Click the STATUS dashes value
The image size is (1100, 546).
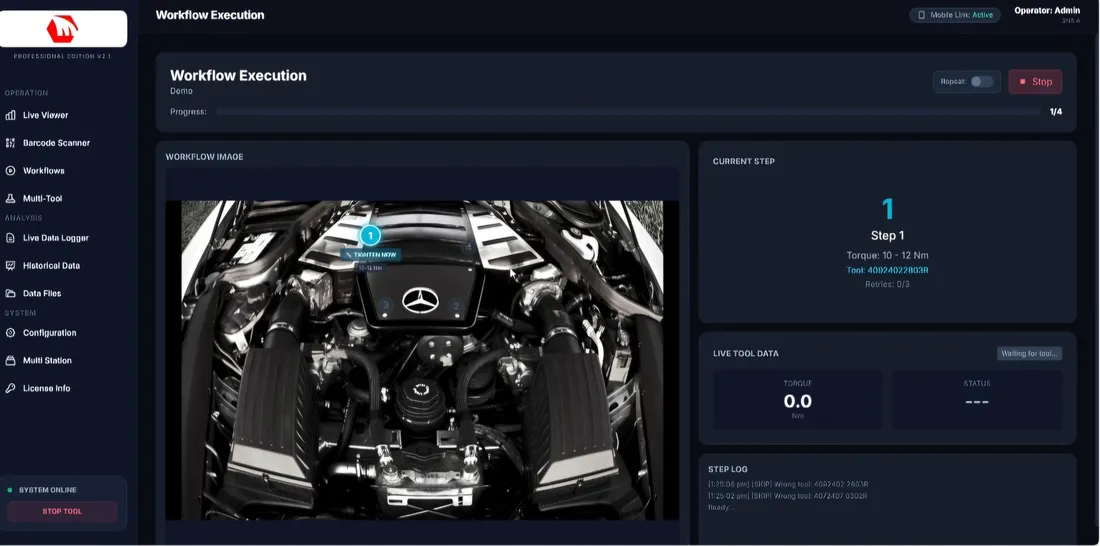coord(977,402)
